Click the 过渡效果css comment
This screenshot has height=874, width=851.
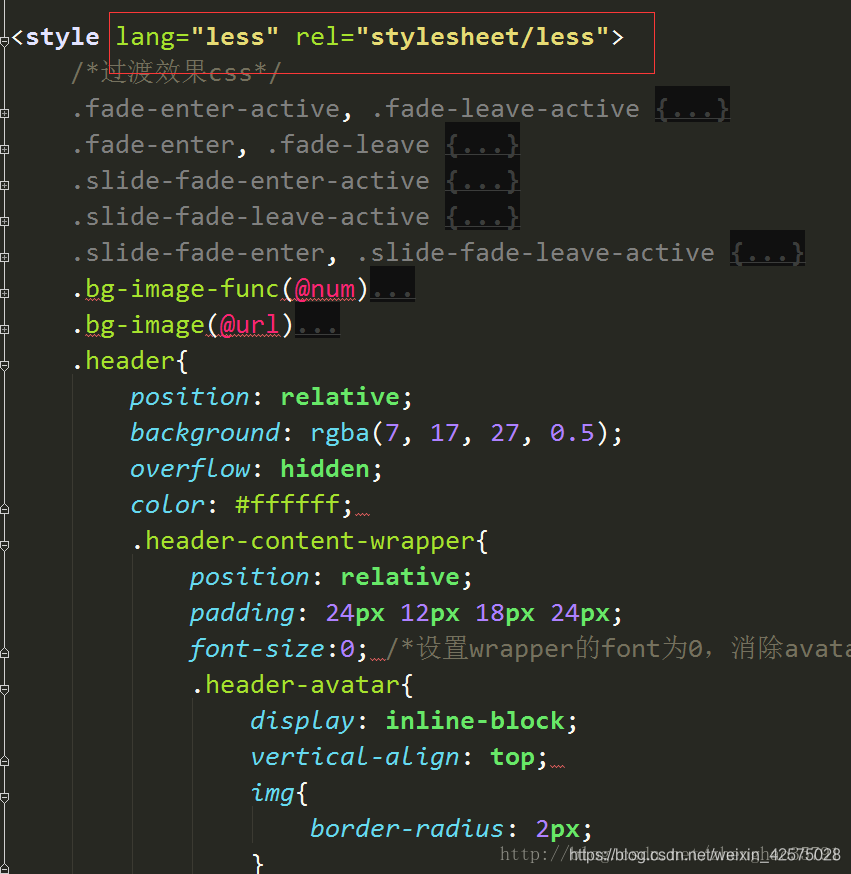click(176, 72)
